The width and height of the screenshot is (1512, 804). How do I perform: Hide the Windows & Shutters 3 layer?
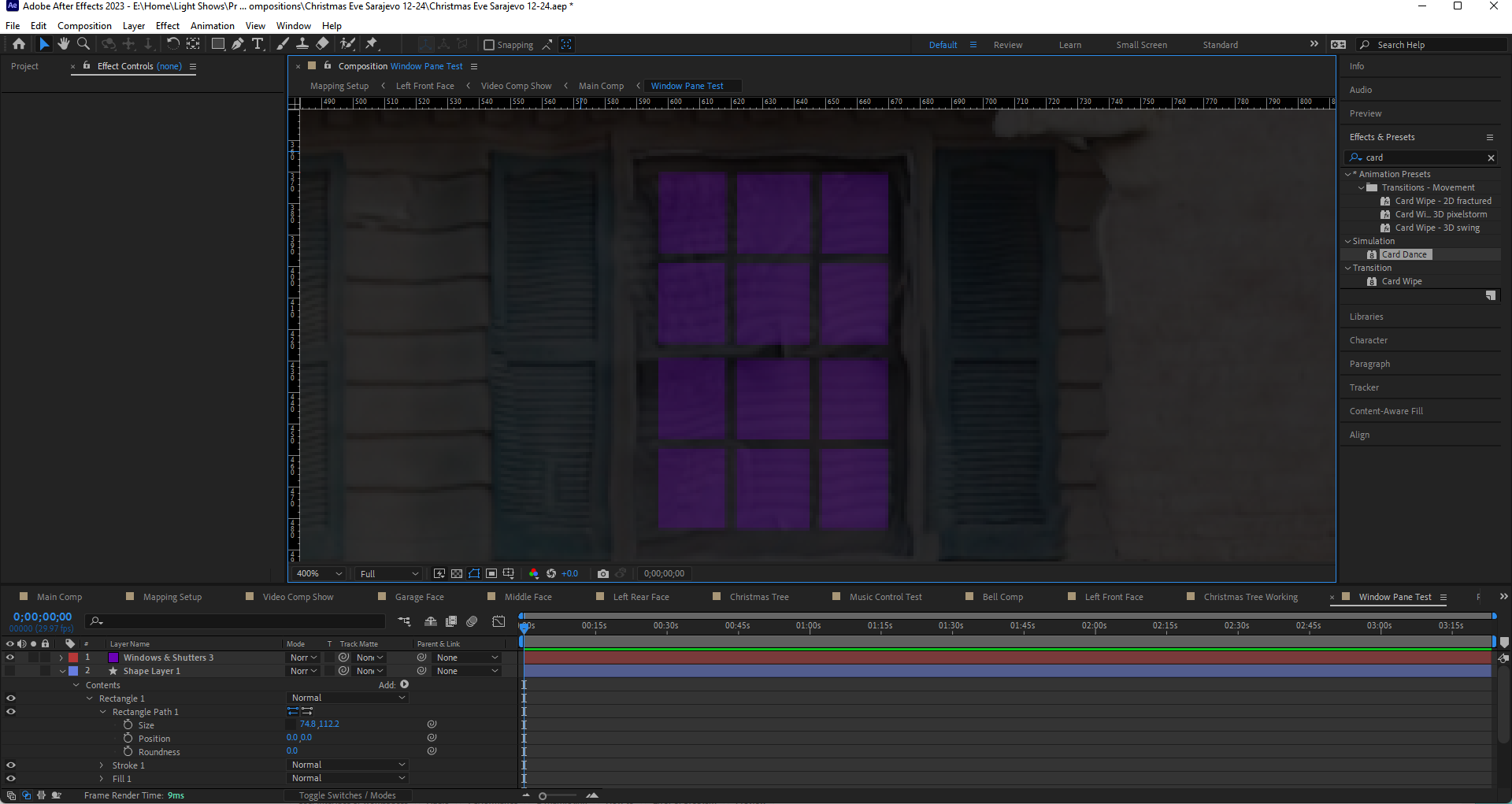[x=10, y=657]
